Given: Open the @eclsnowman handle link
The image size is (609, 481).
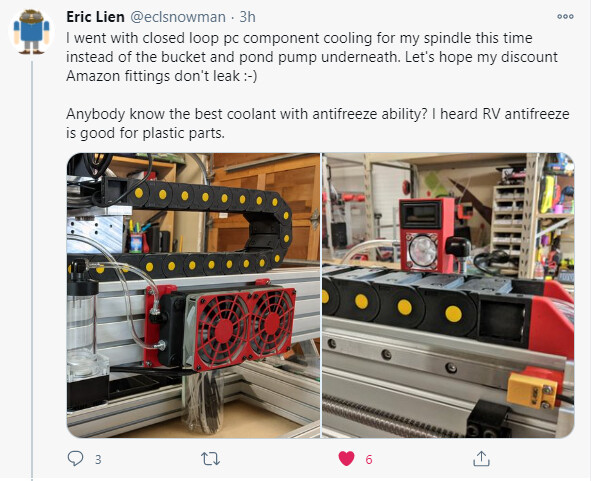Looking at the screenshot, I should click(177, 17).
